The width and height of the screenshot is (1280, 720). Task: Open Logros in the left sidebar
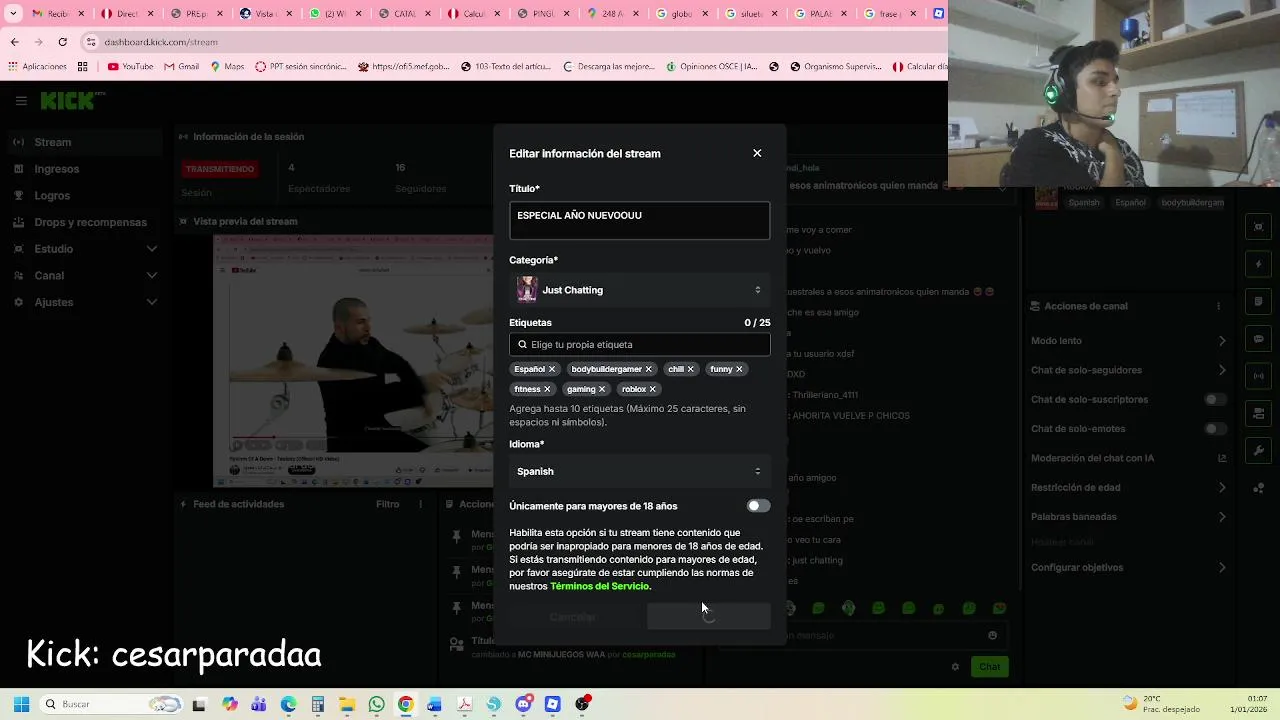coord(85,195)
